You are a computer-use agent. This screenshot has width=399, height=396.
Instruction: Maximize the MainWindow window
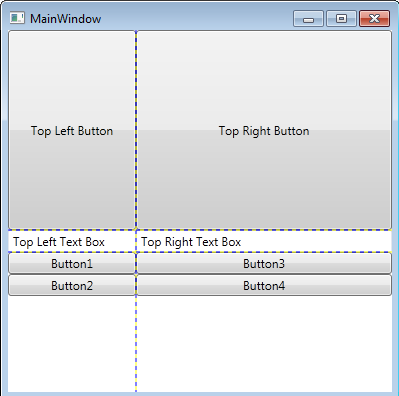tap(341, 18)
